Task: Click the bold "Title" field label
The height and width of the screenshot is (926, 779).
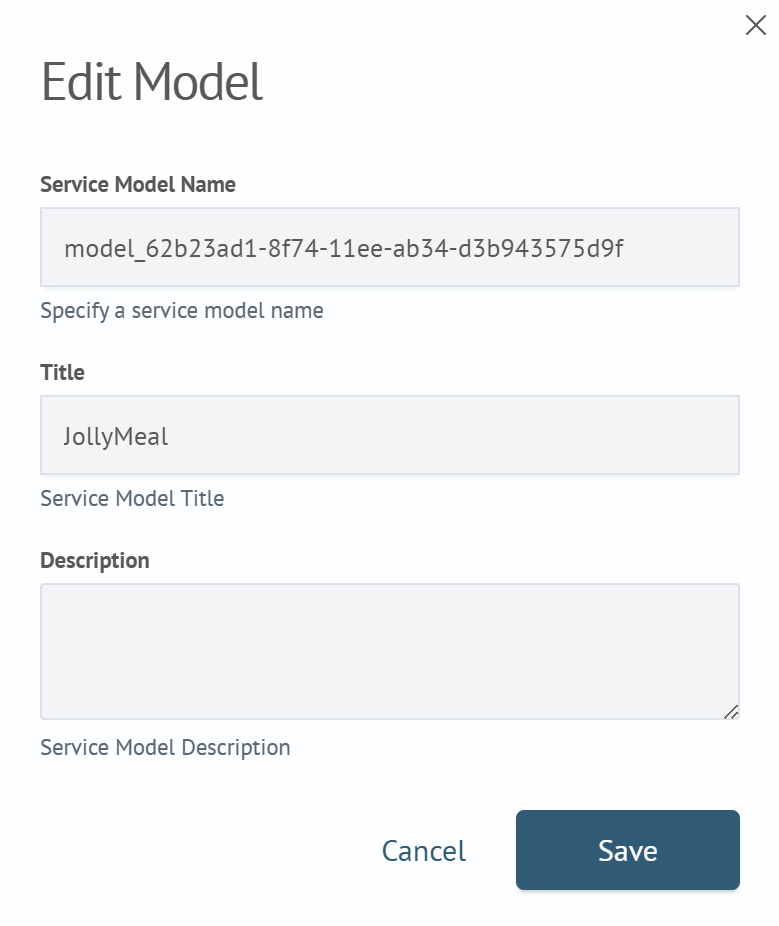Action: [62, 372]
